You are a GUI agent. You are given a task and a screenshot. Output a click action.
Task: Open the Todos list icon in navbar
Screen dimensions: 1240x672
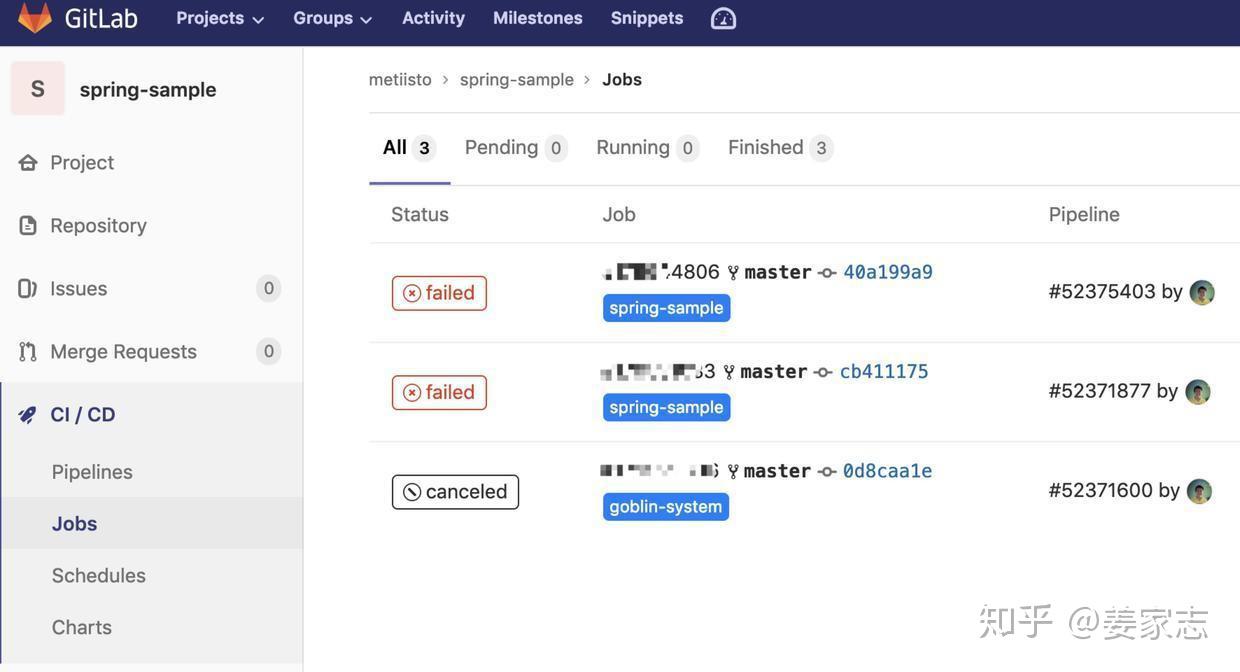pos(722,17)
